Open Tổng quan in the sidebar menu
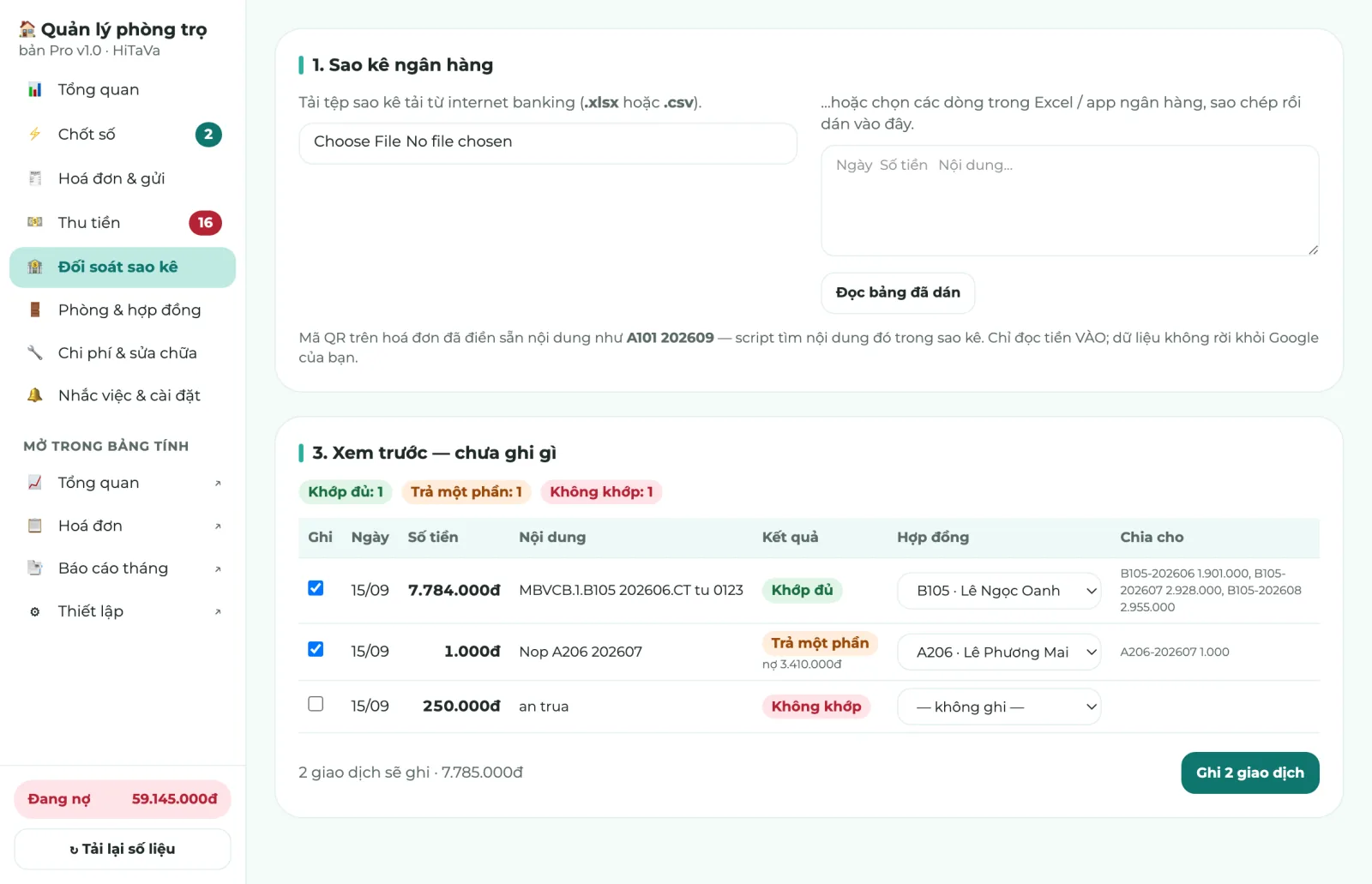1372x884 pixels. pos(123,90)
